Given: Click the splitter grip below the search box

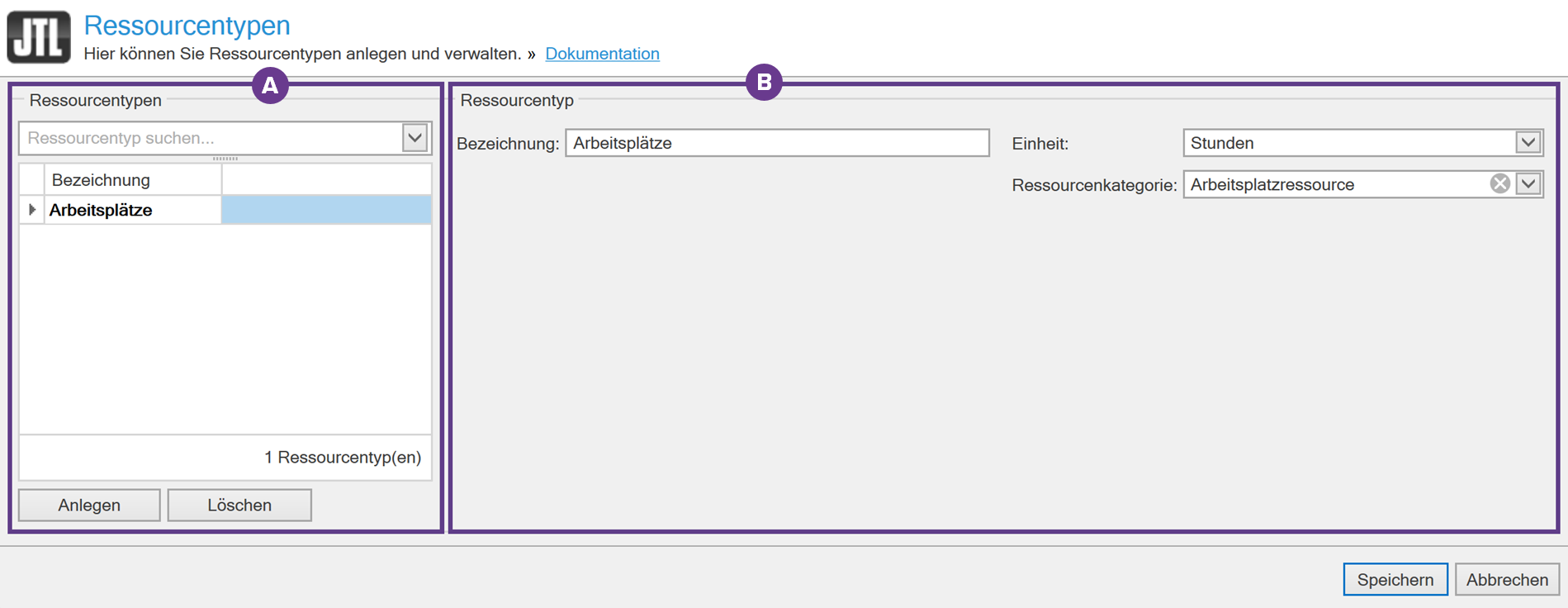Looking at the screenshot, I should pos(225,159).
